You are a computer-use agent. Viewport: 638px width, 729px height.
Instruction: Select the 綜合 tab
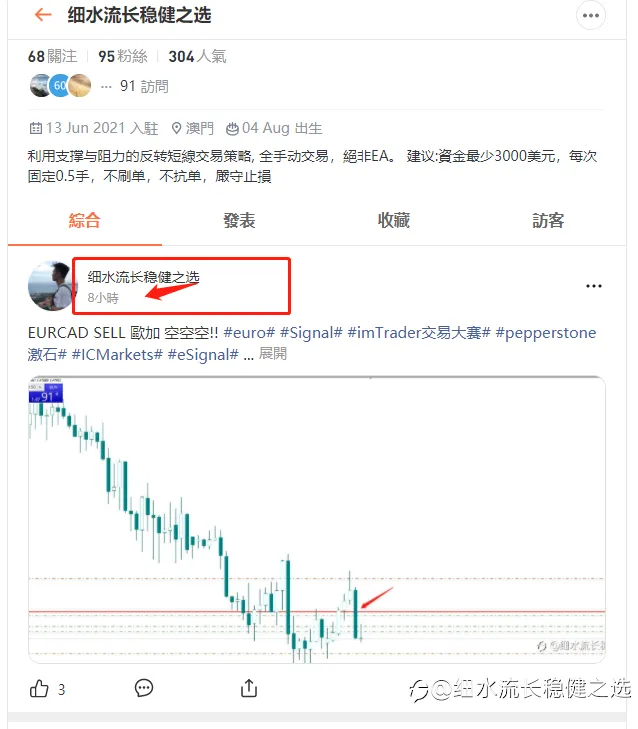click(85, 220)
